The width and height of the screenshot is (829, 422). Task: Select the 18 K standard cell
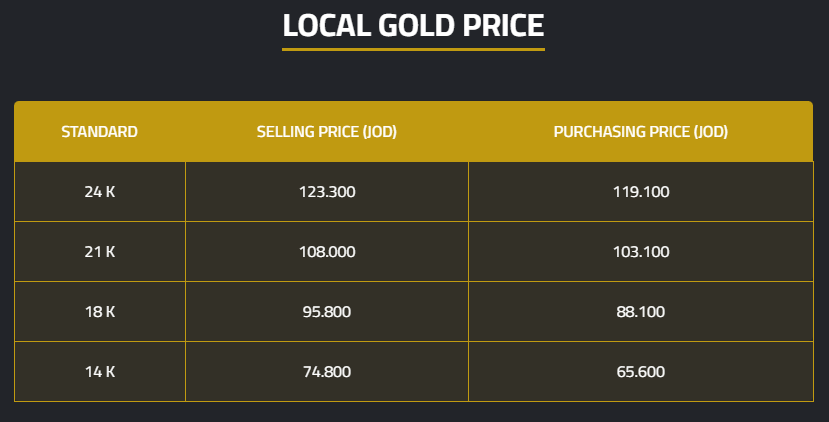click(x=99, y=312)
